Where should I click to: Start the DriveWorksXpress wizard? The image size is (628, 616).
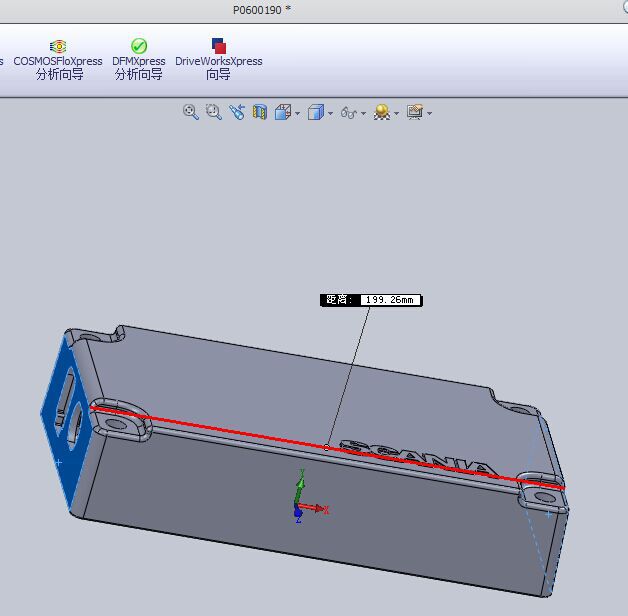click(218, 59)
